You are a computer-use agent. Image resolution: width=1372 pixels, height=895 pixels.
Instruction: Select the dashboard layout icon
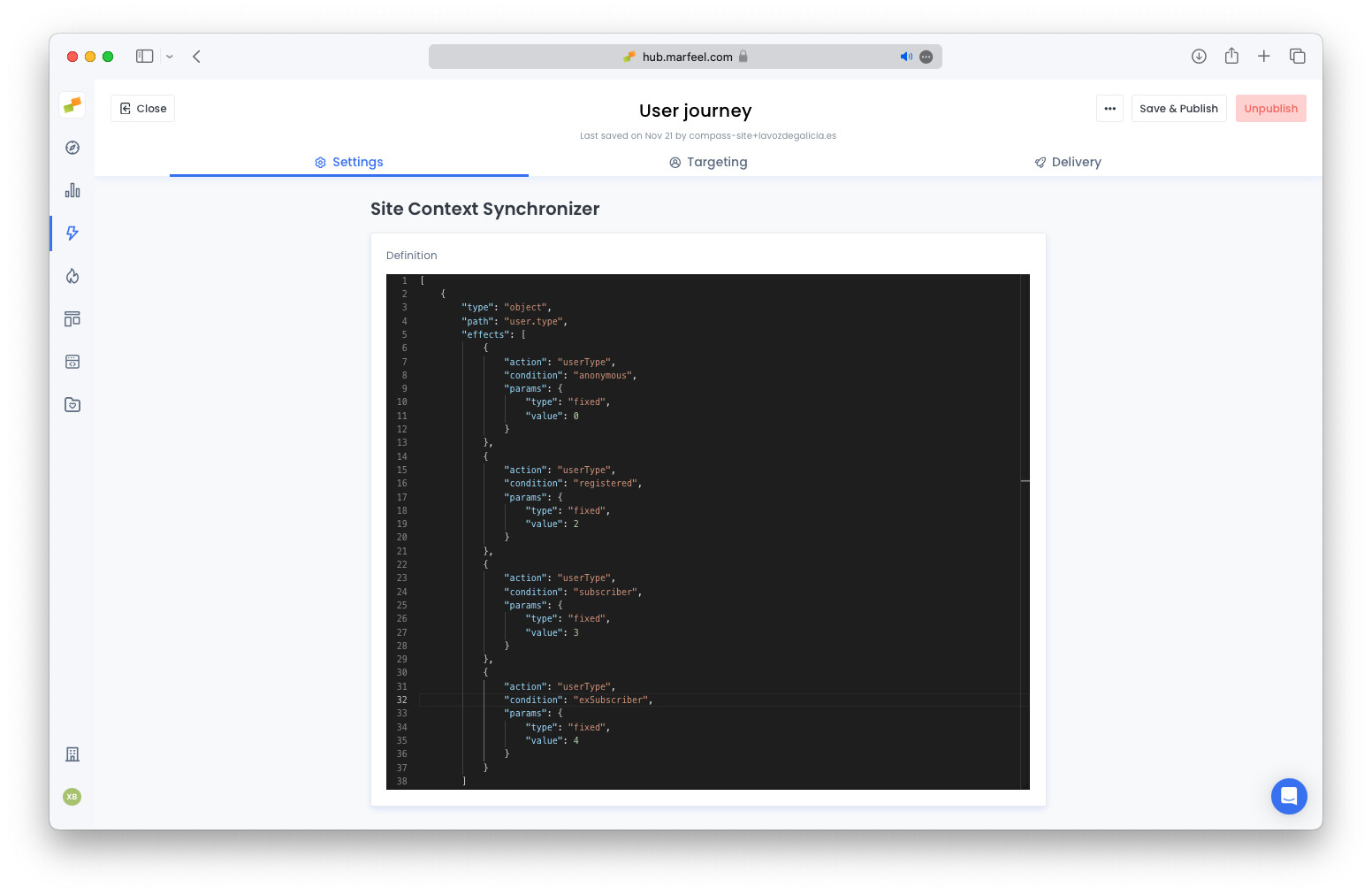click(72, 318)
